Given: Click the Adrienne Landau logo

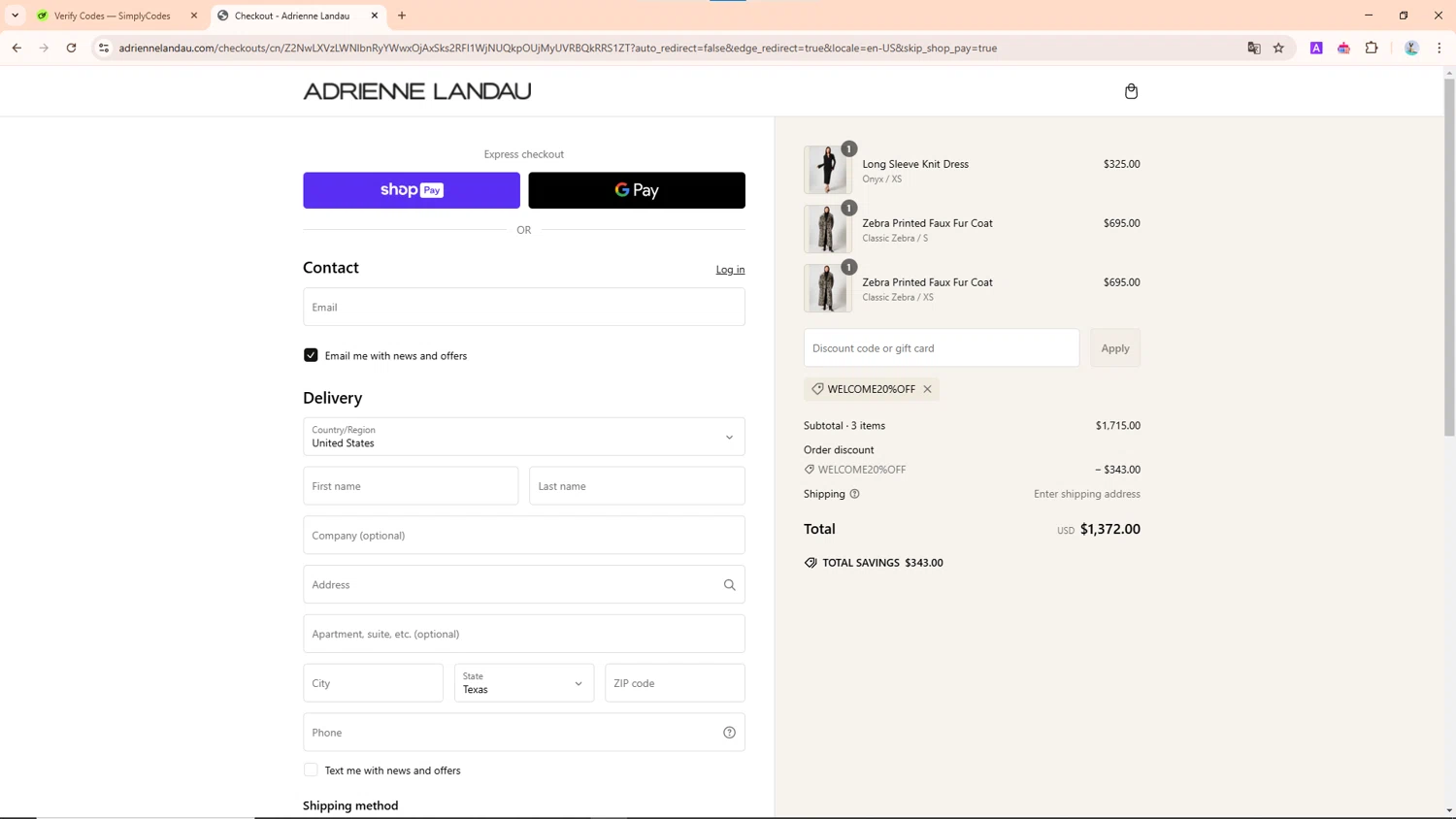Looking at the screenshot, I should click(x=417, y=91).
